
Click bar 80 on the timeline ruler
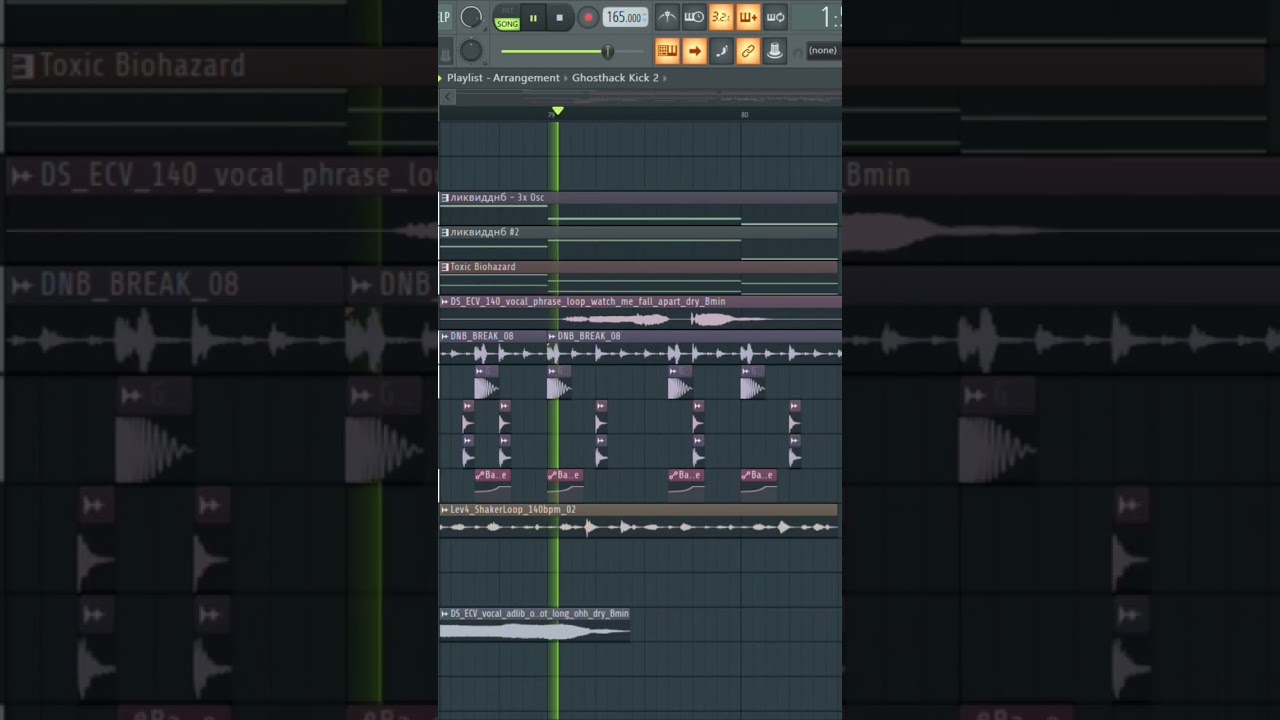(x=744, y=115)
